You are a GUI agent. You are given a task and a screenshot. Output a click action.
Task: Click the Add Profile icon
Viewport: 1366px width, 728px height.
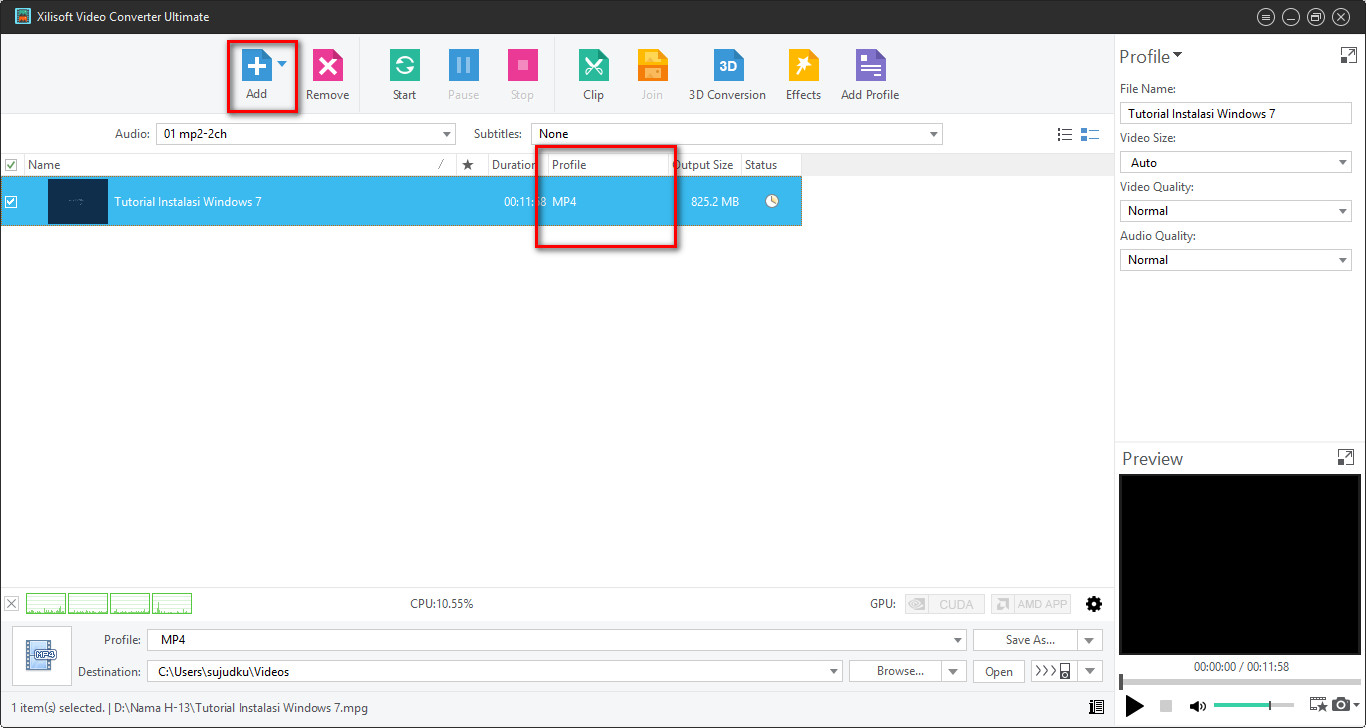point(870,66)
